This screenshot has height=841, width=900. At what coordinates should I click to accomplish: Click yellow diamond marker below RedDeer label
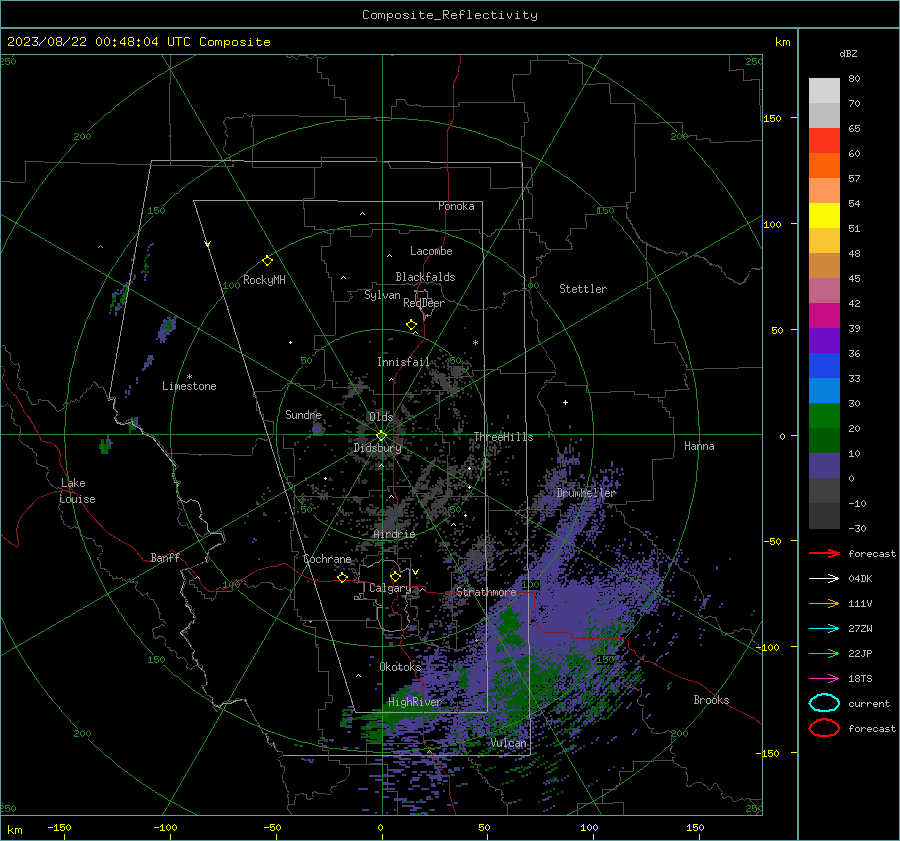[x=411, y=325]
